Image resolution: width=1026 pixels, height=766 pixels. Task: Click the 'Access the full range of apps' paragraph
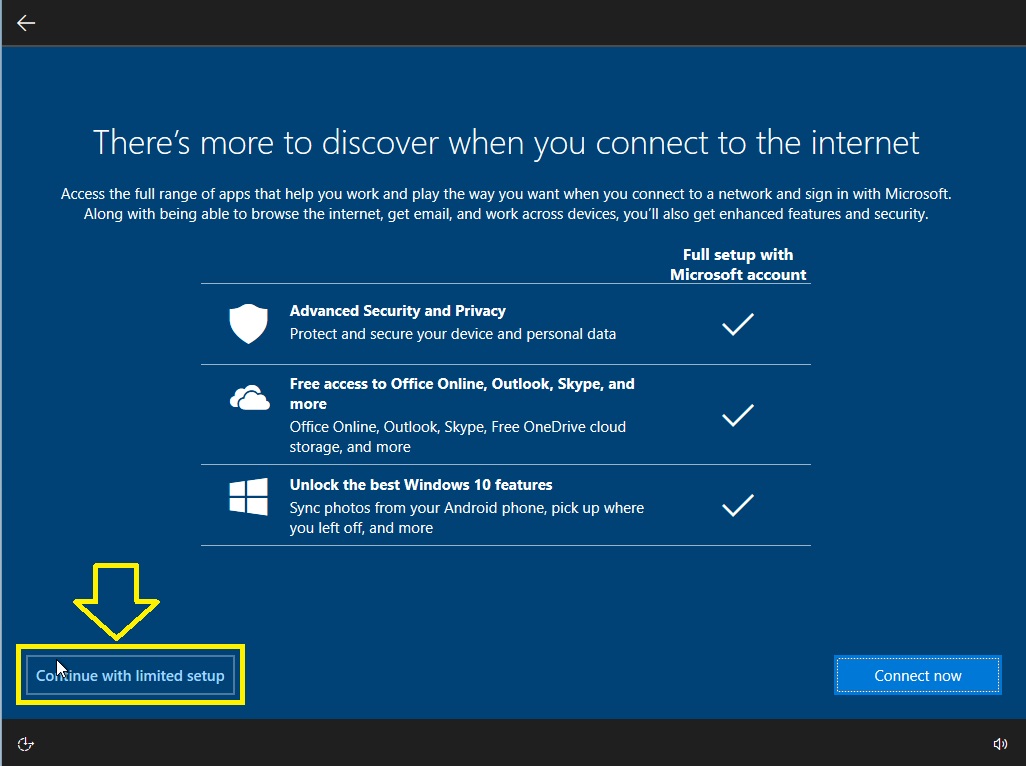click(x=506, y=203)
